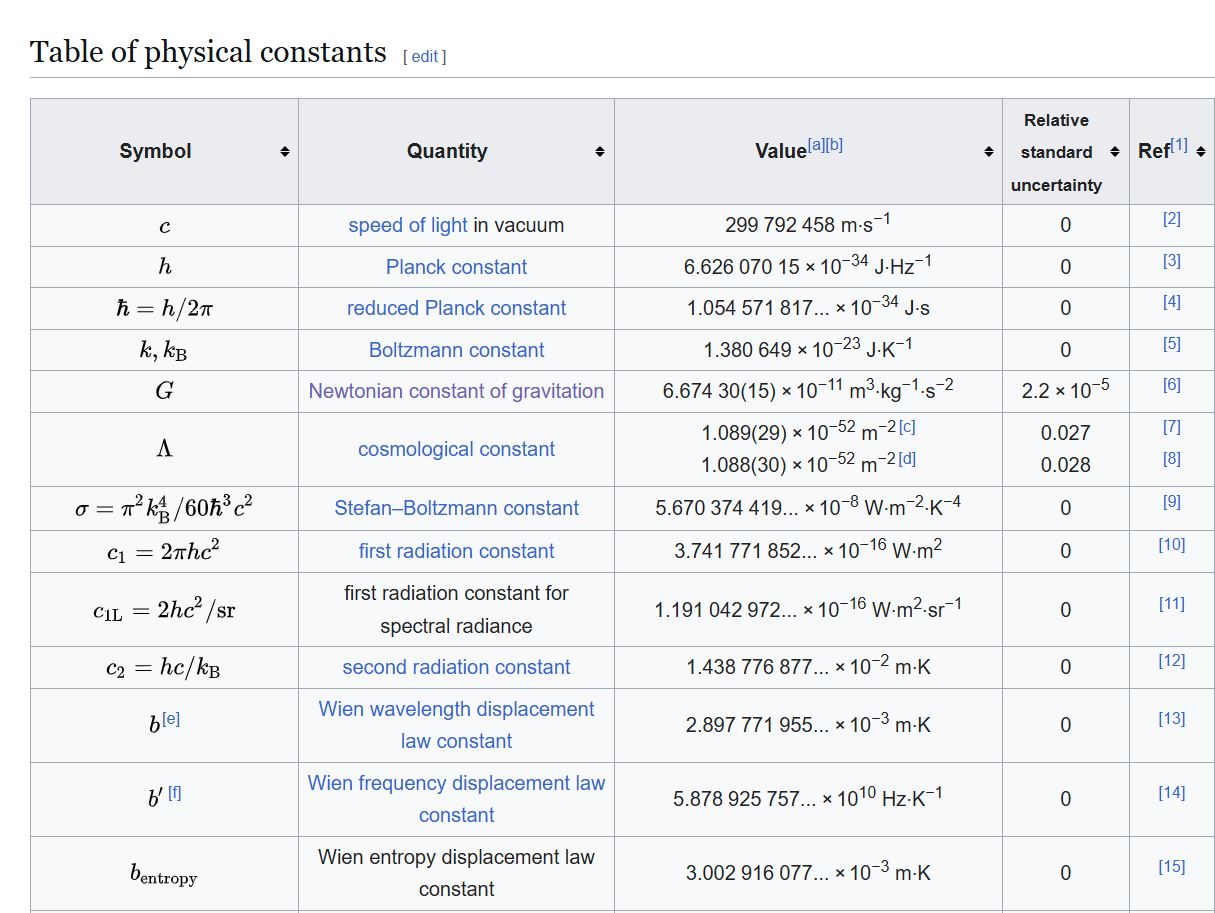1215x913 pixels.
Task: Open the first radiation constant article
Action: click(456, 551)
